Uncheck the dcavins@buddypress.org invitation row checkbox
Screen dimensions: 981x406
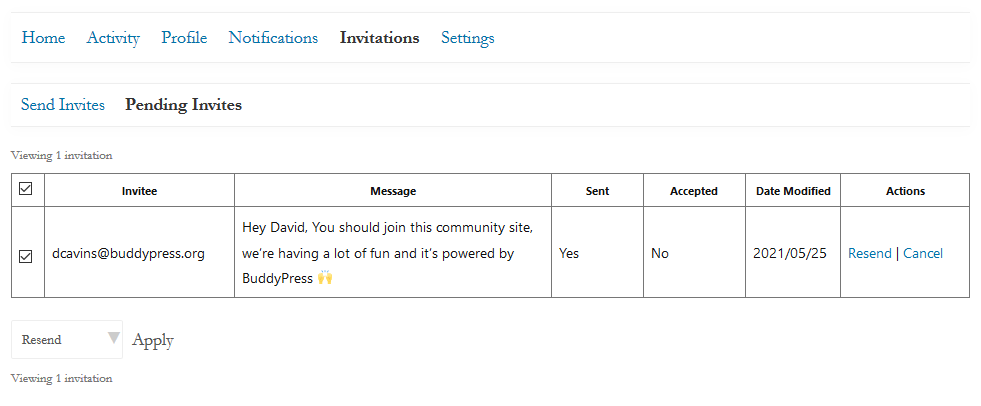(26, 256)
